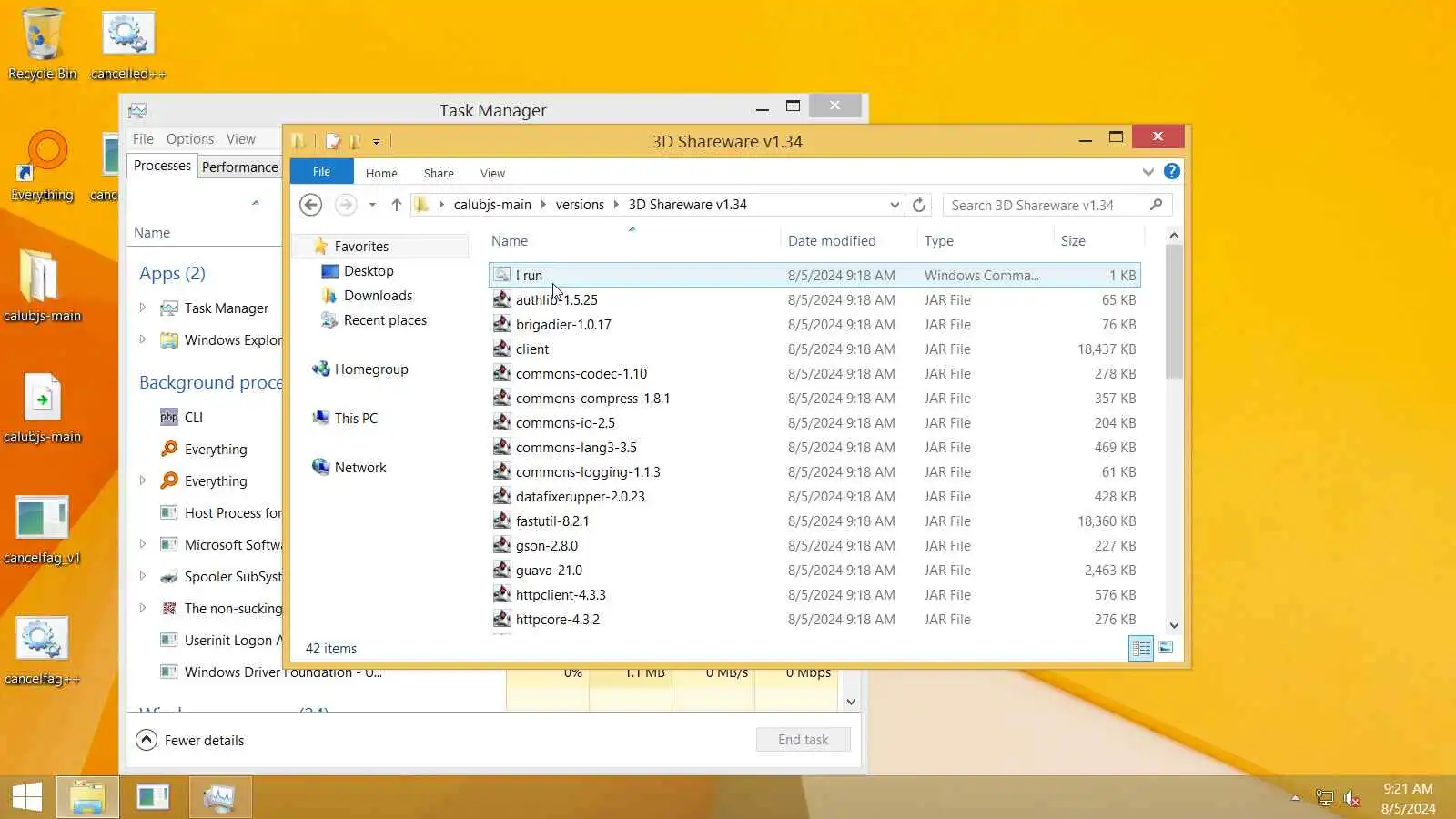Switch to the Performance tab in Task Manager
The width and height of the screenshot is (1456, 819).
240,167
